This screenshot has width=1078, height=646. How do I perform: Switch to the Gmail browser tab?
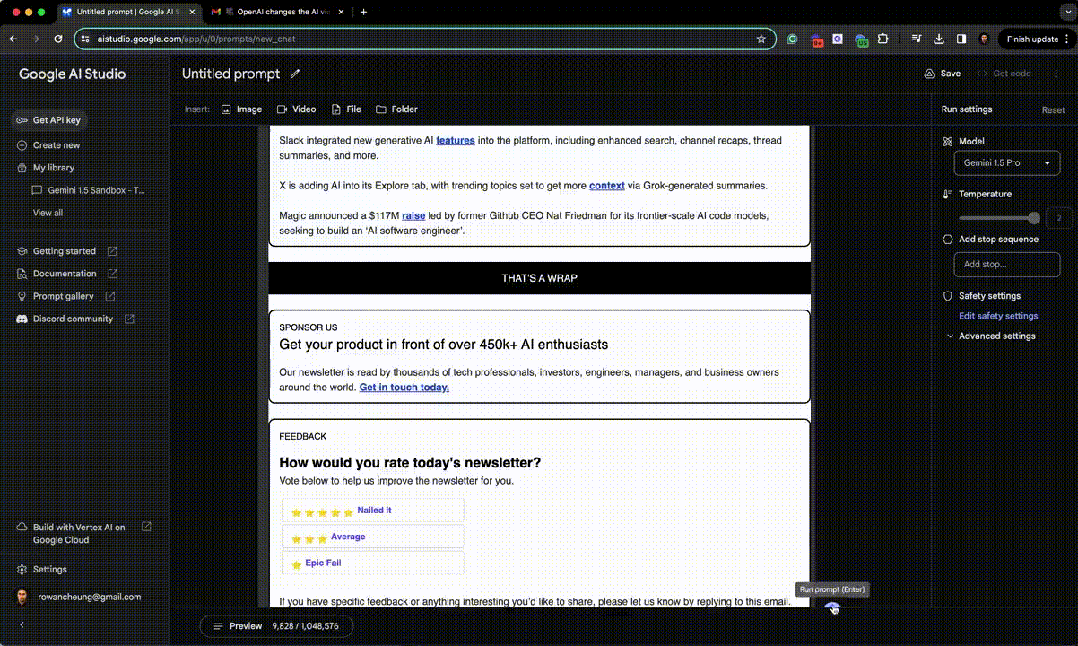click(x=276, y=12)
